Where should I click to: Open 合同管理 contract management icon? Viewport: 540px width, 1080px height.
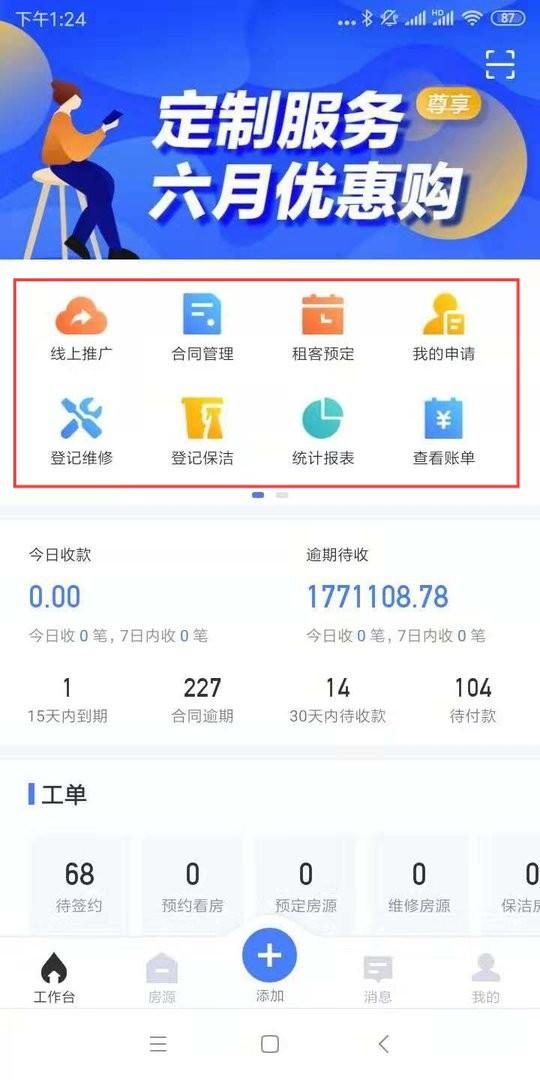click(202, 314)
